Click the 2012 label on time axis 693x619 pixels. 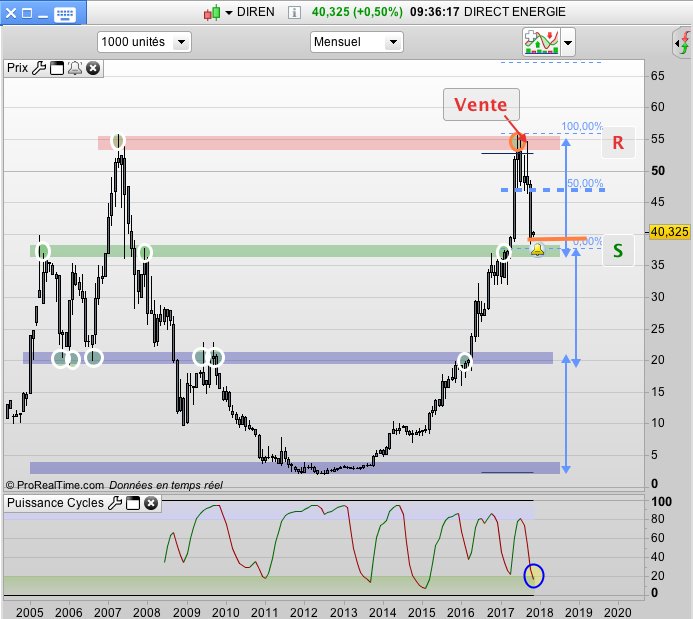tap(304, 612)
